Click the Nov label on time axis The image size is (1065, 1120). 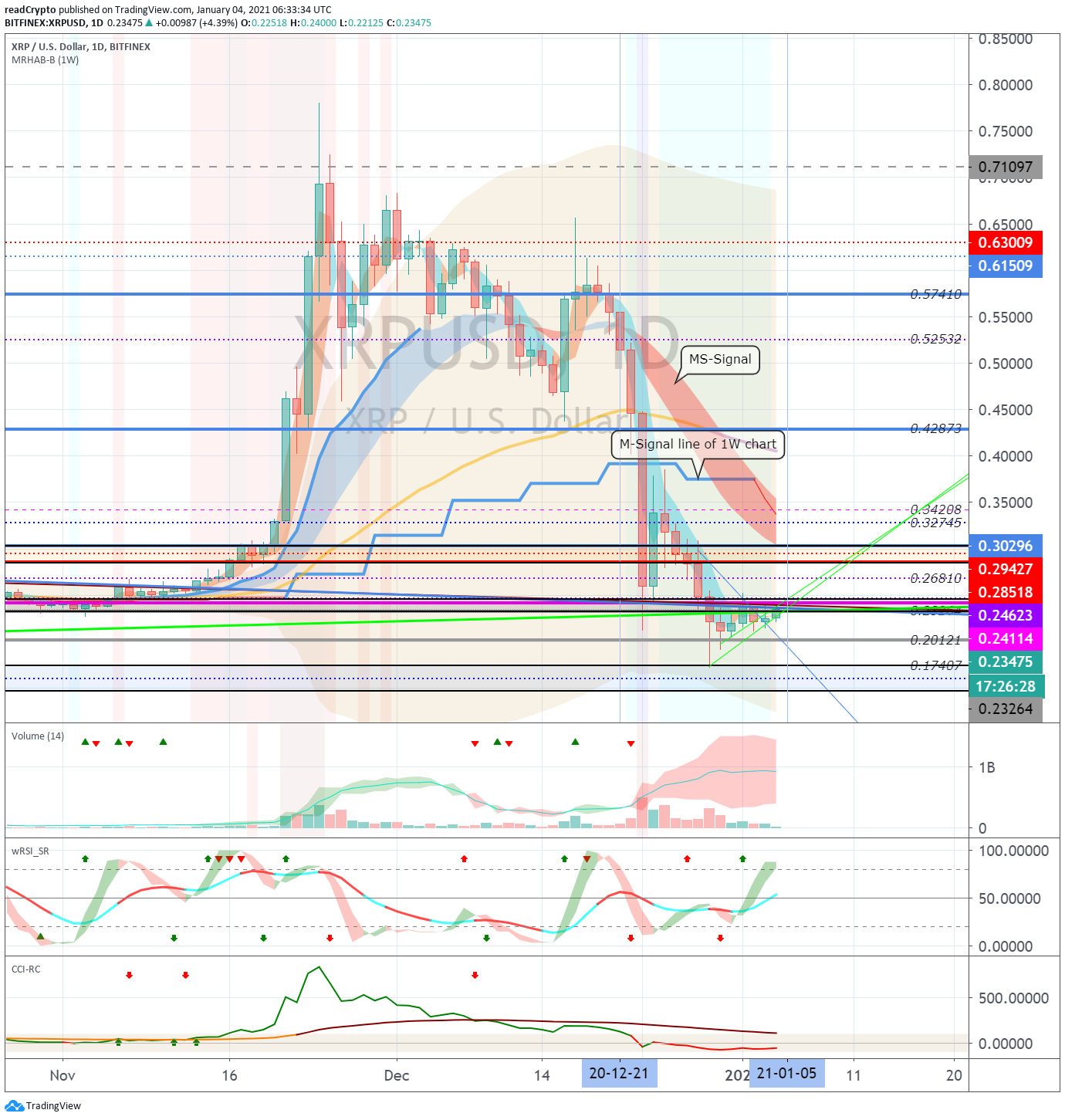[62, 1075]
